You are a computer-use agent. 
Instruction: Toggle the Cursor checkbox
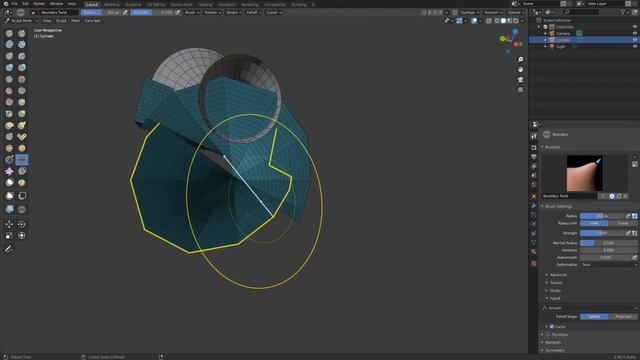pos(551,327)
